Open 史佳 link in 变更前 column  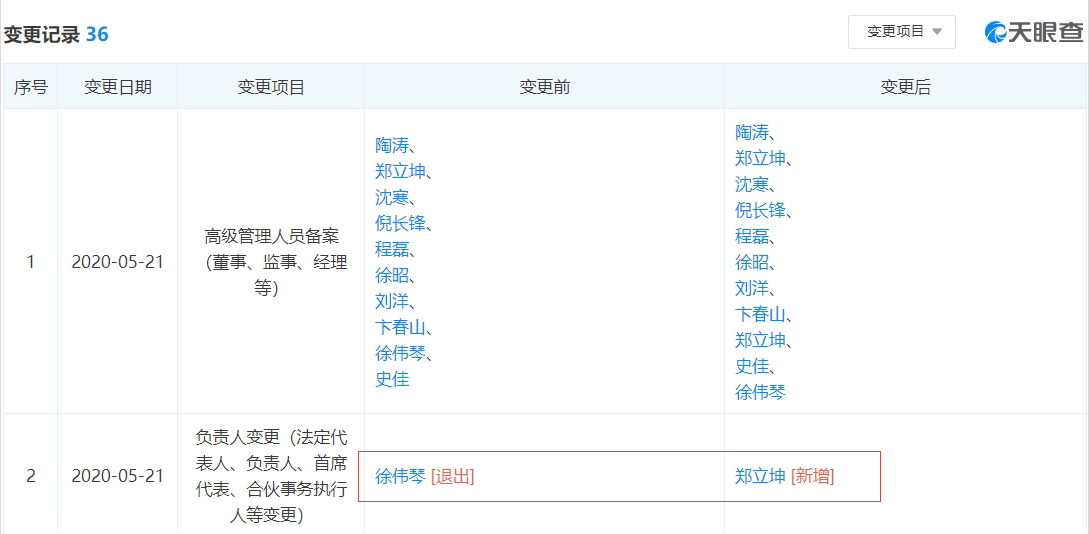(392, 379)
